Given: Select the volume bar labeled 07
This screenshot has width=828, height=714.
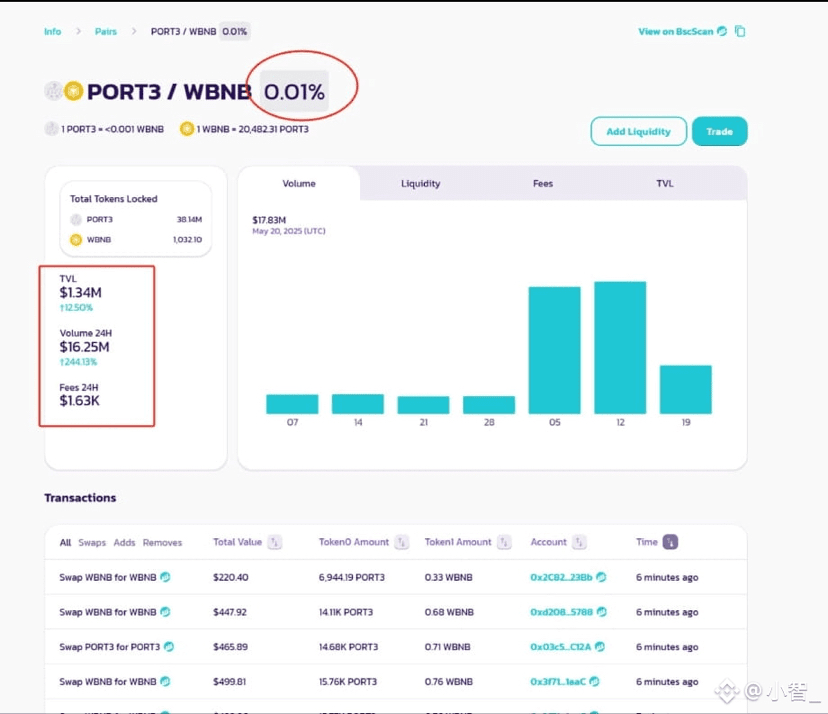Looking at the screenshot, I should pyautogui.click(x=292, y=404).
